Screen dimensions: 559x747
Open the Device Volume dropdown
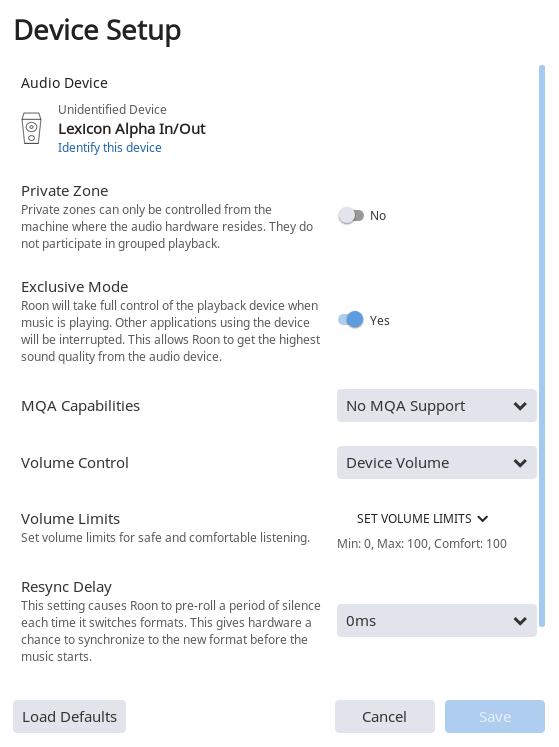tap(437, 462)
